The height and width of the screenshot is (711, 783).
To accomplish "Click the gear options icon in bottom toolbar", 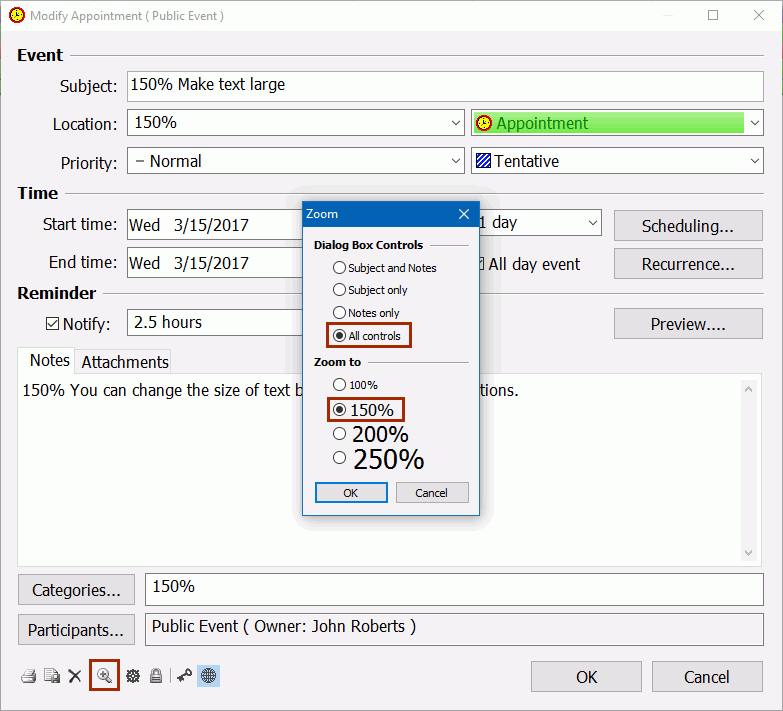I will (x=133, y=676).
